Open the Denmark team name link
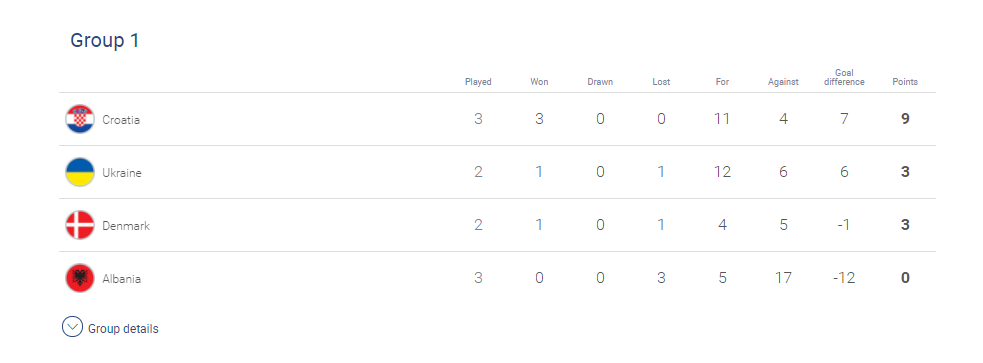The height and width of the screenshot is (363, 983). [126, 226]
